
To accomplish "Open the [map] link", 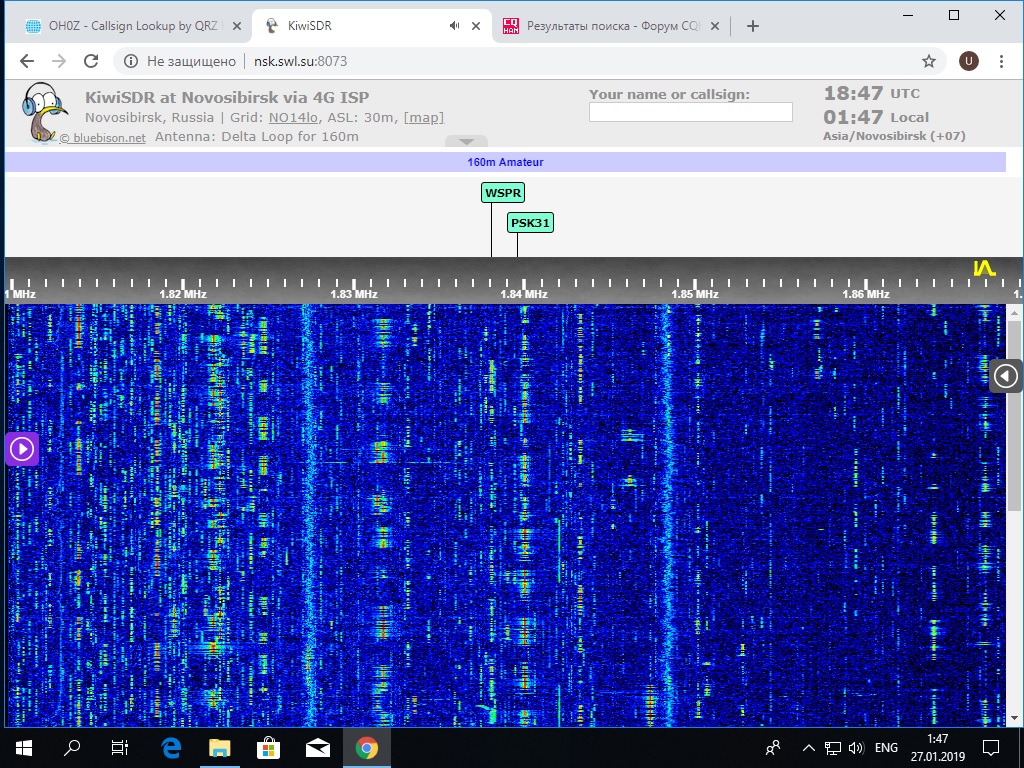I will 423,118.
